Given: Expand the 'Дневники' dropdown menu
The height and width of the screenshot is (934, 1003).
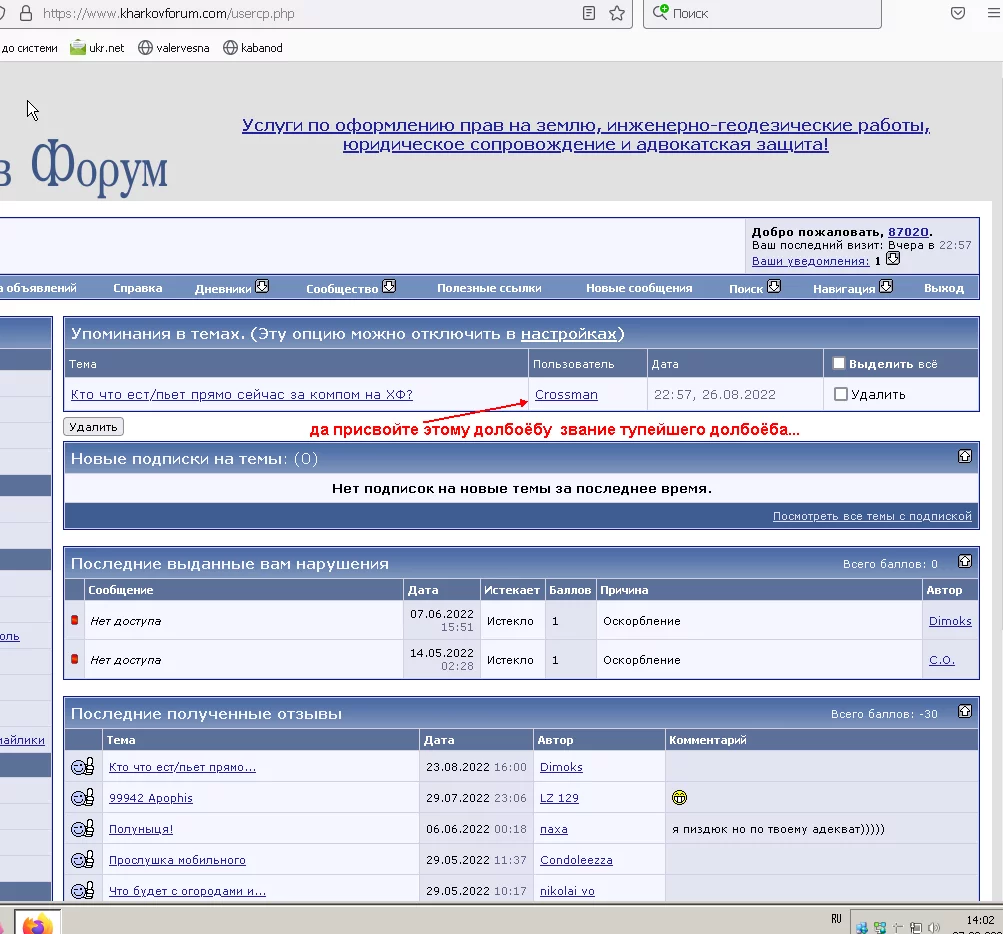Looking at the screenshot, I should [262, 287].
